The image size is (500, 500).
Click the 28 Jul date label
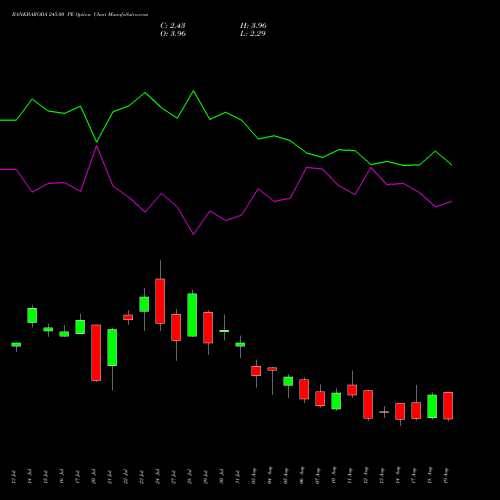point(190,477)
